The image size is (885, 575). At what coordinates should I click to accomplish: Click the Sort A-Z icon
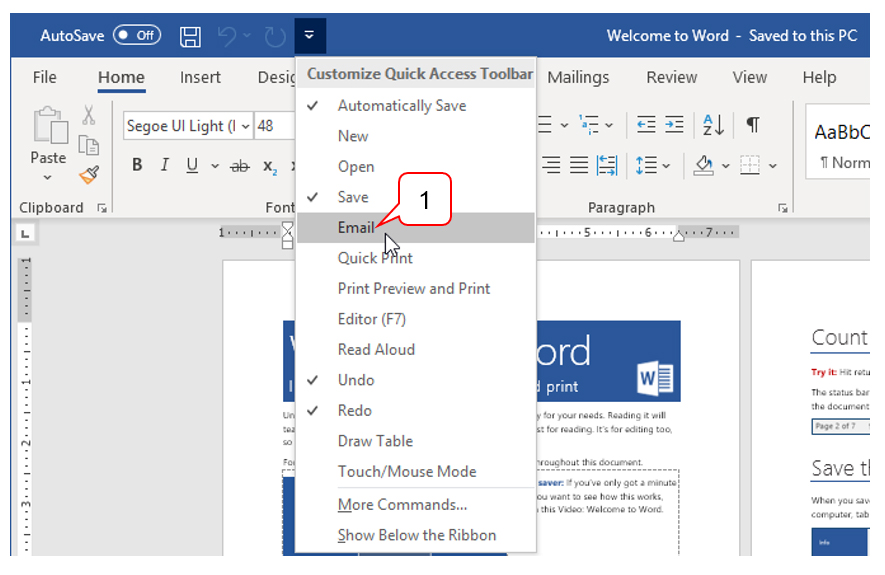(x=713, y=125)
